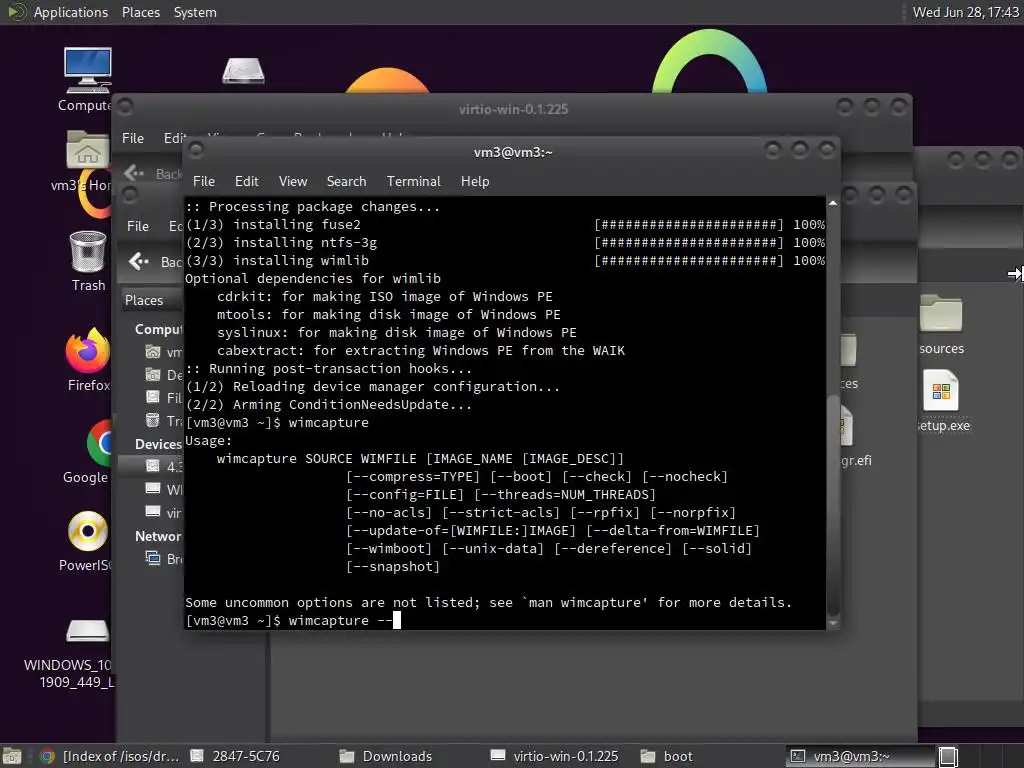
Task: Open the Terminal File menu
Action: tap(204, 182)
